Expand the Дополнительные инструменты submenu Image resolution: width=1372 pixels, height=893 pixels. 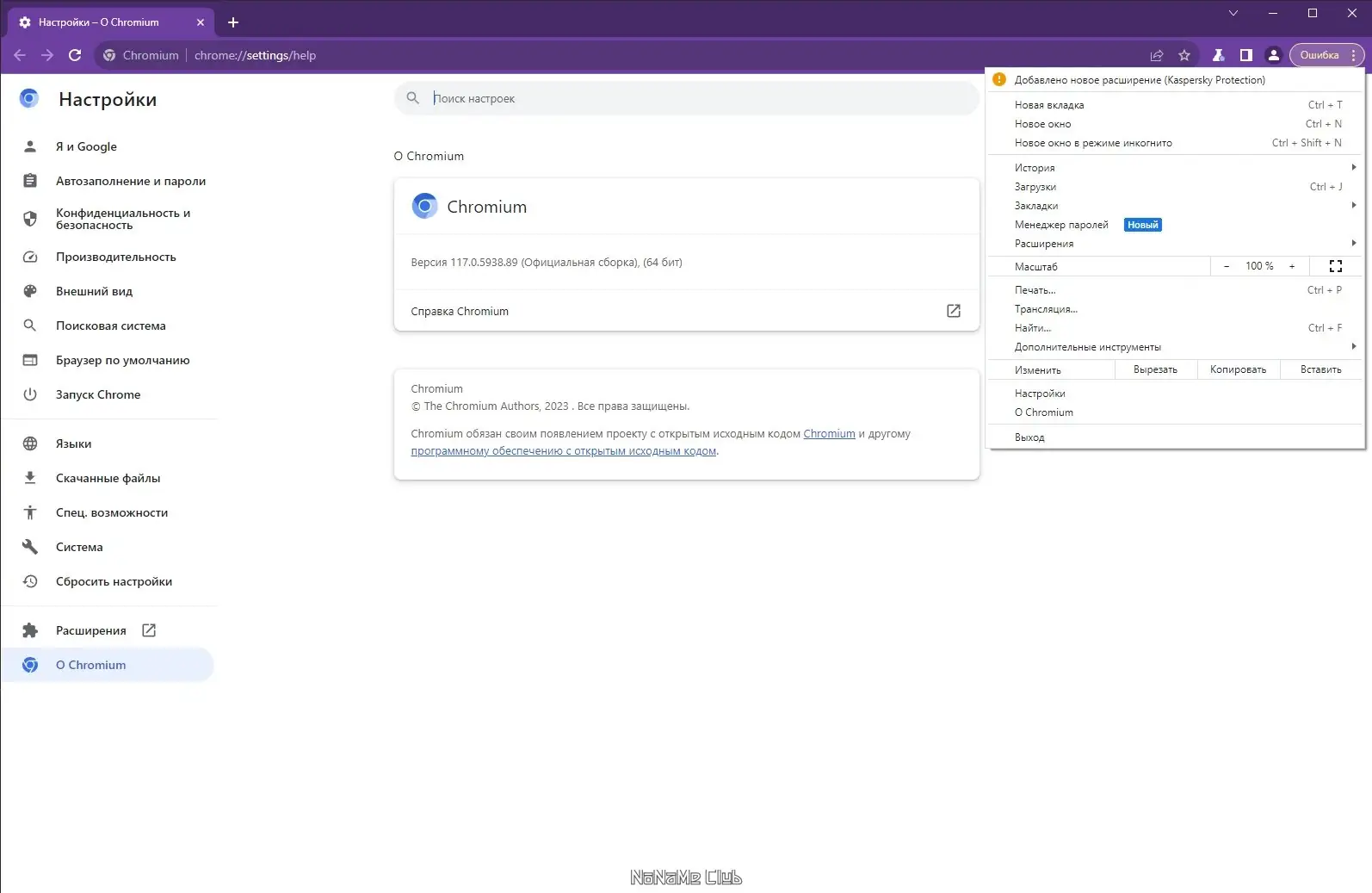coord(1176,347)
